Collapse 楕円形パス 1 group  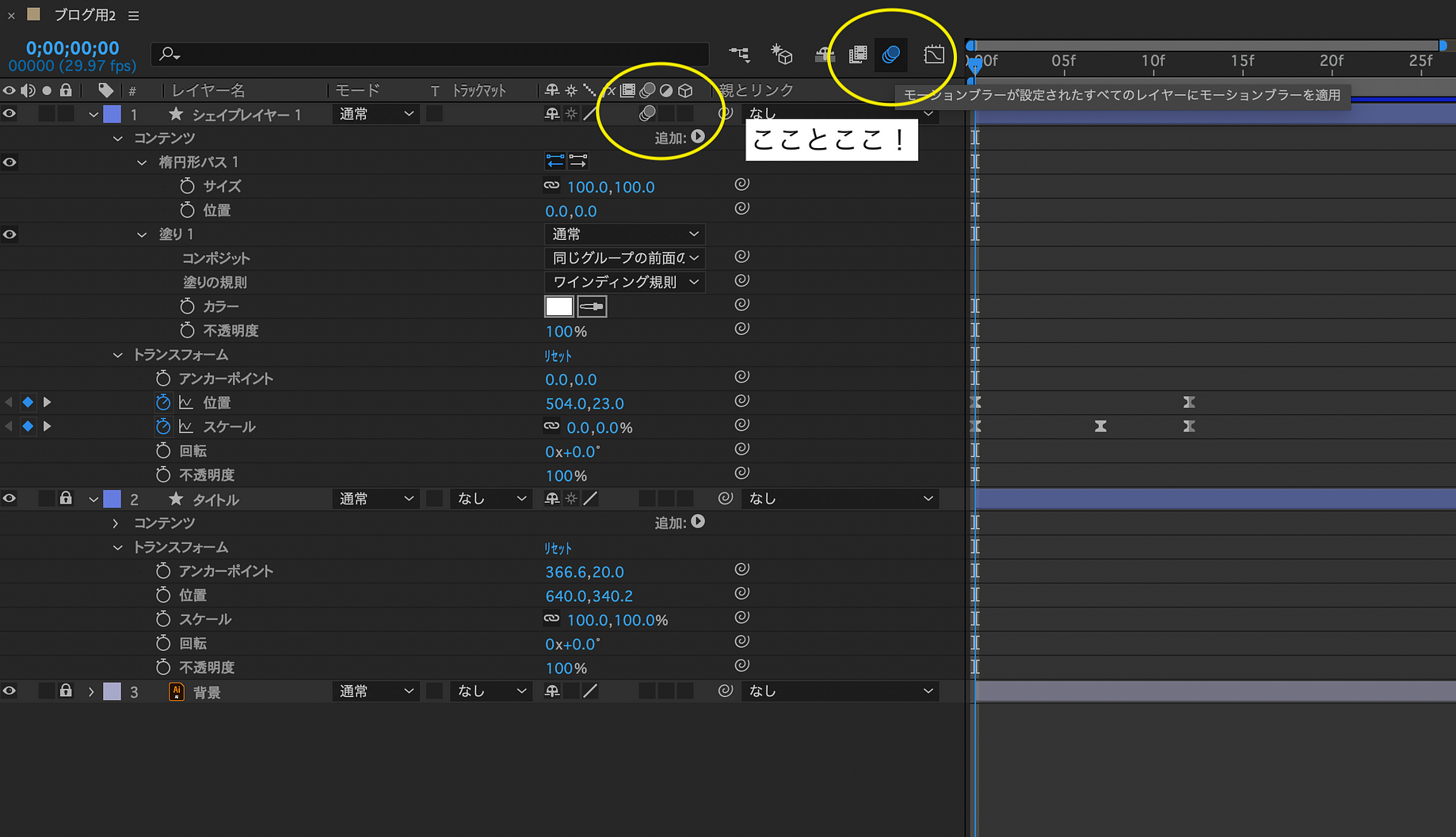coord(142,162)
